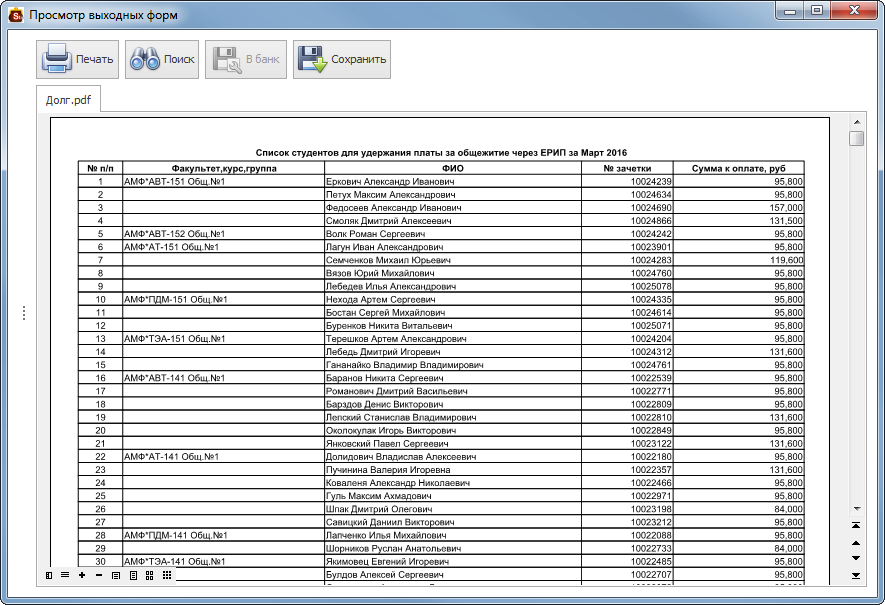Viewport: 885px width, 605px height.
Task: Jump to the last page arrow
Action: 856,576
